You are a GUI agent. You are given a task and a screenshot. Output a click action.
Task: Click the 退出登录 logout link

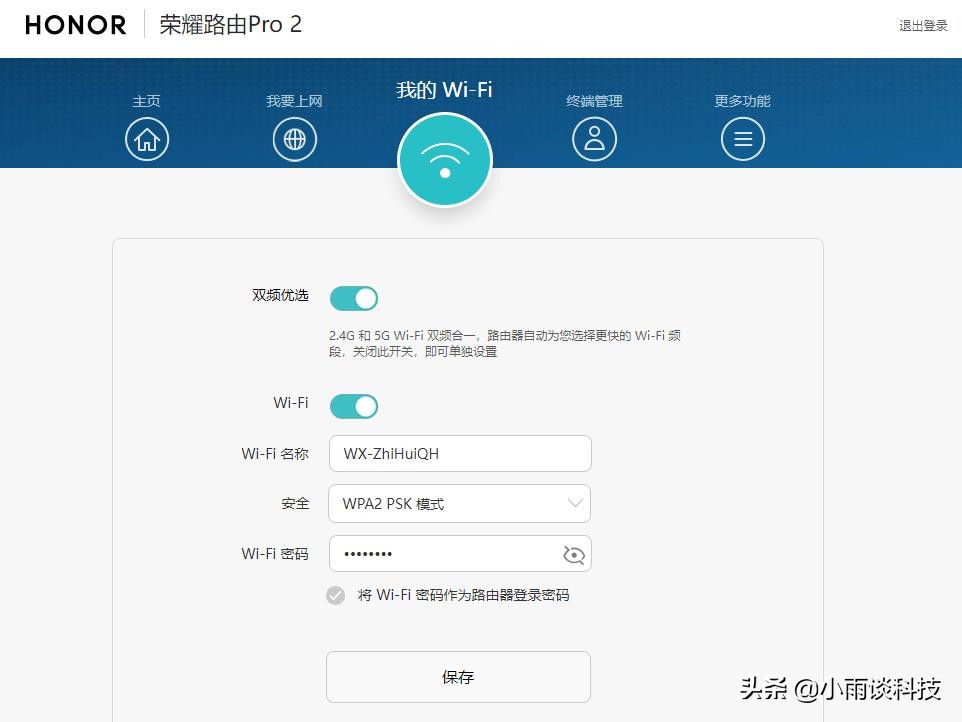point(922,25)
